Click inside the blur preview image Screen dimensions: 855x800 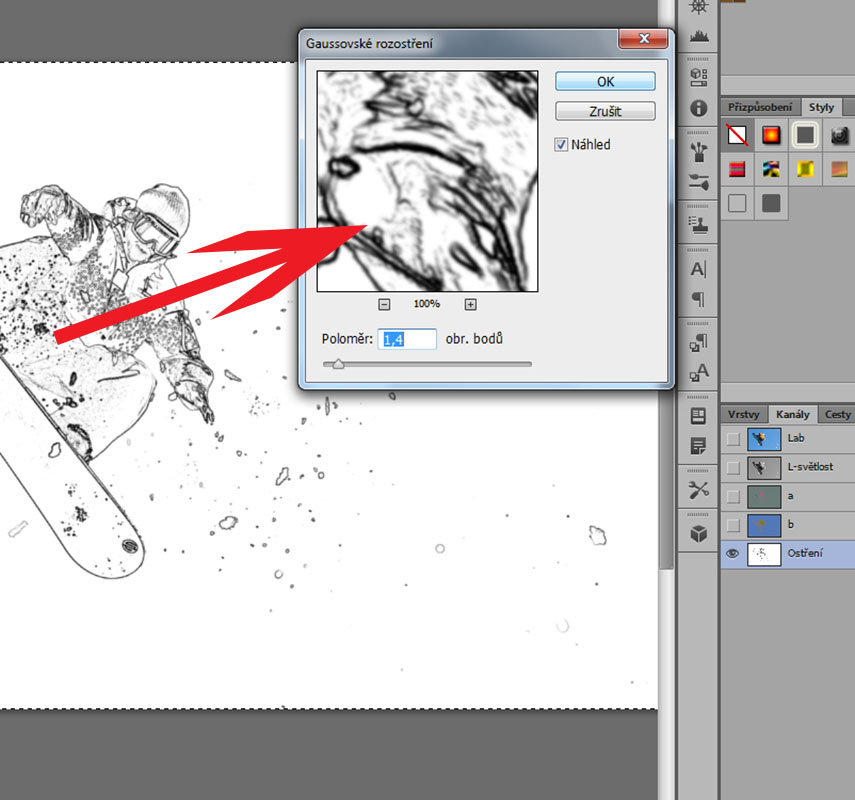(428, 181)
